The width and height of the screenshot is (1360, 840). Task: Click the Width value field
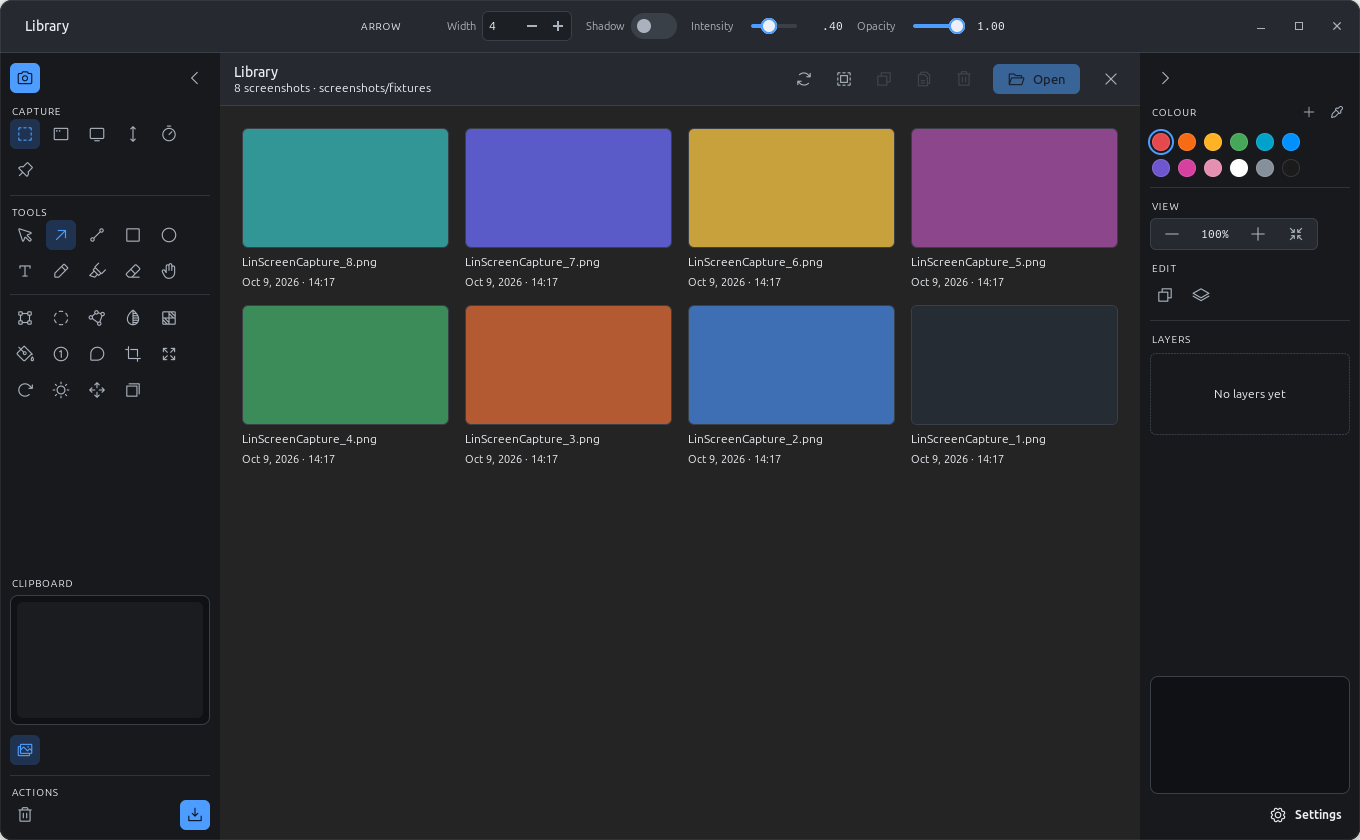point(501,26)
